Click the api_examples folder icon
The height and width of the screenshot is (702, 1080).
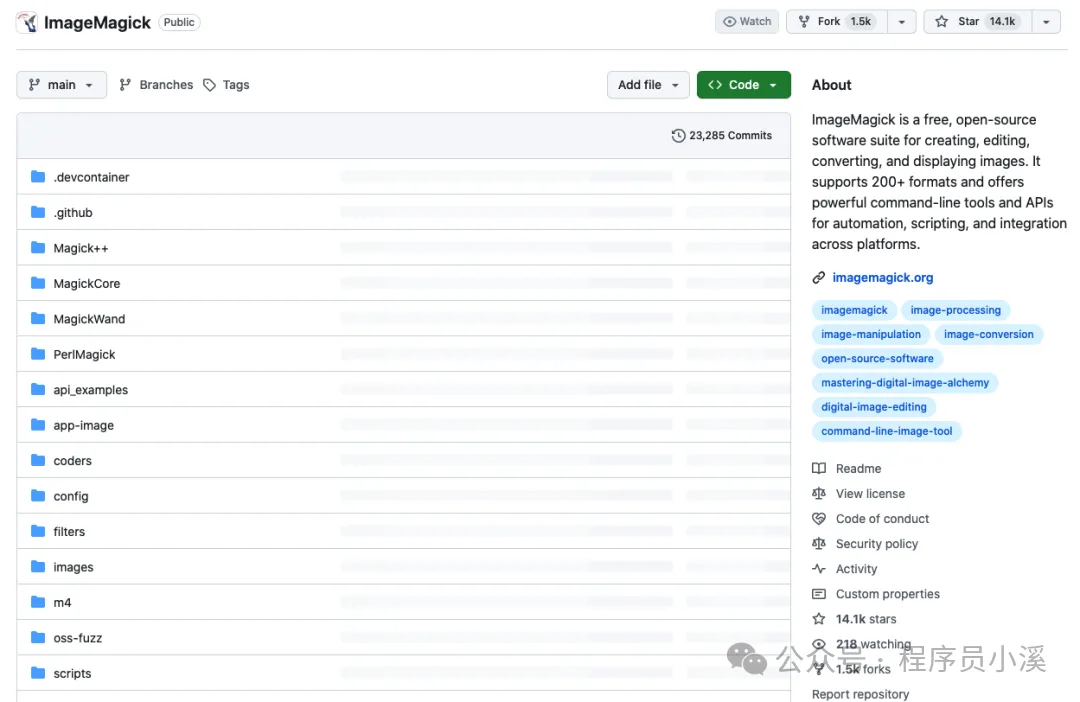coord(38,390)
